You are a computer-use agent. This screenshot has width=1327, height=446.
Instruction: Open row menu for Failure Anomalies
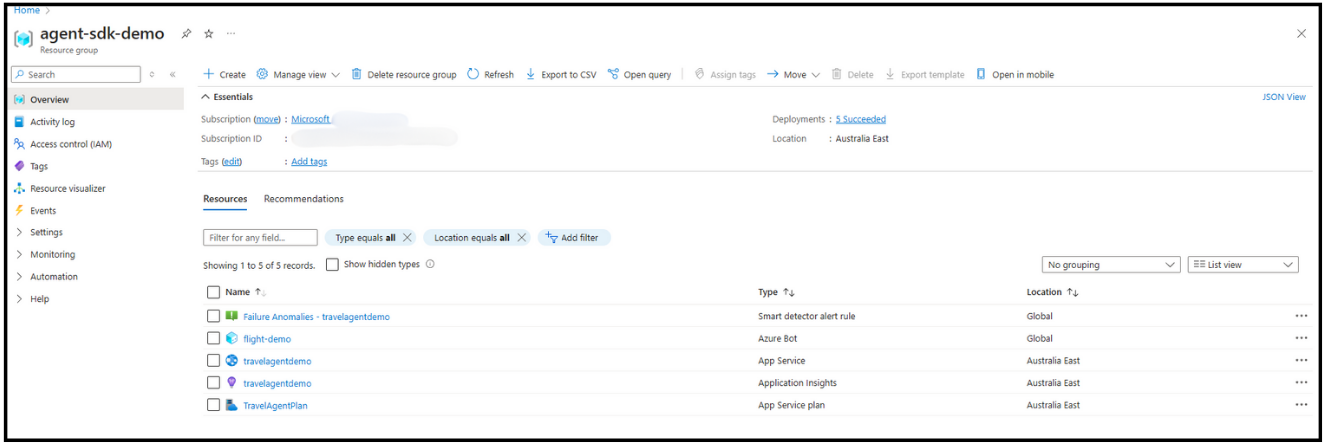[x=1301, y=316]
